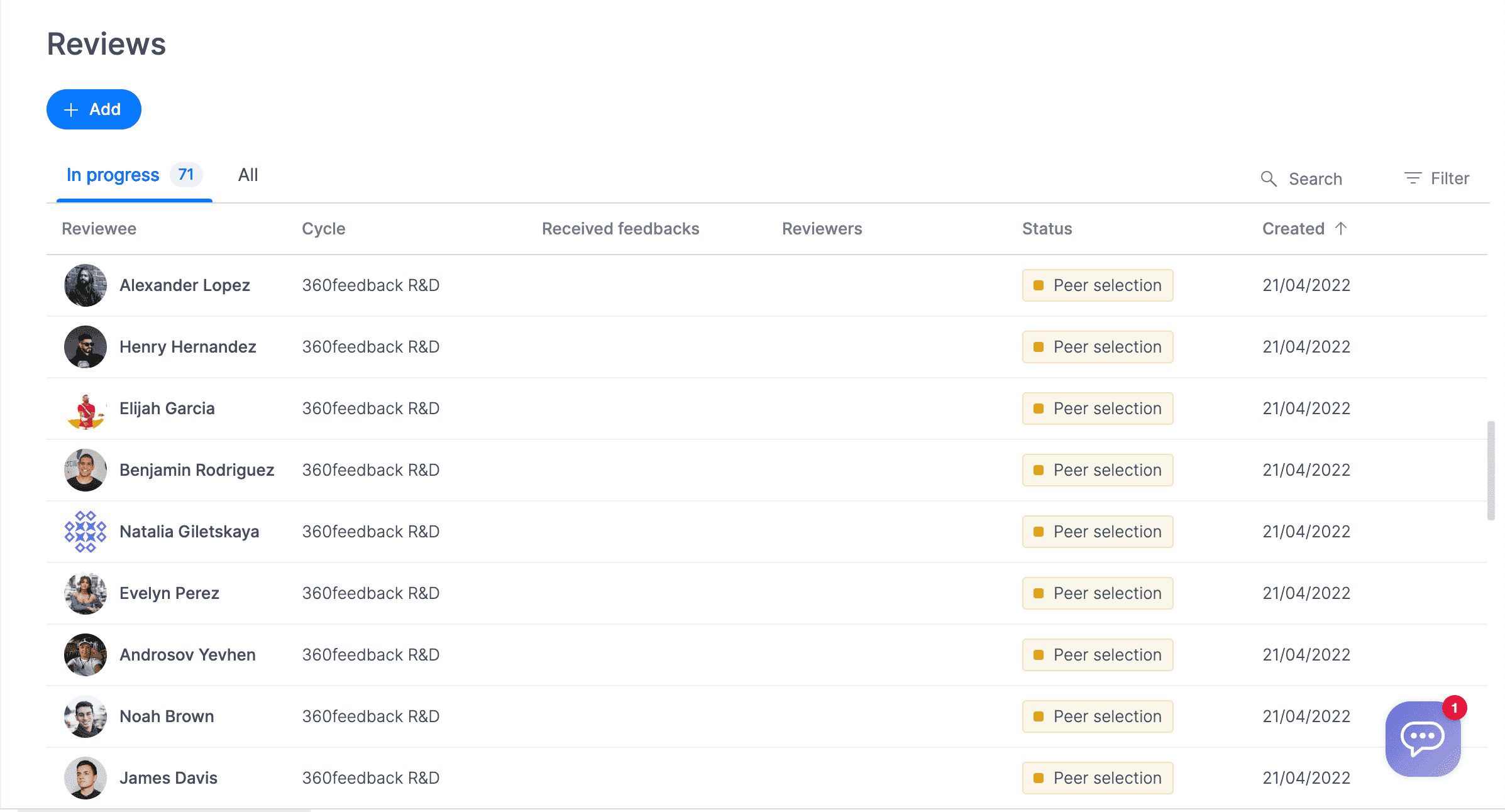
Task: Click the Cycle column header
Action: (x=323, y=229)
